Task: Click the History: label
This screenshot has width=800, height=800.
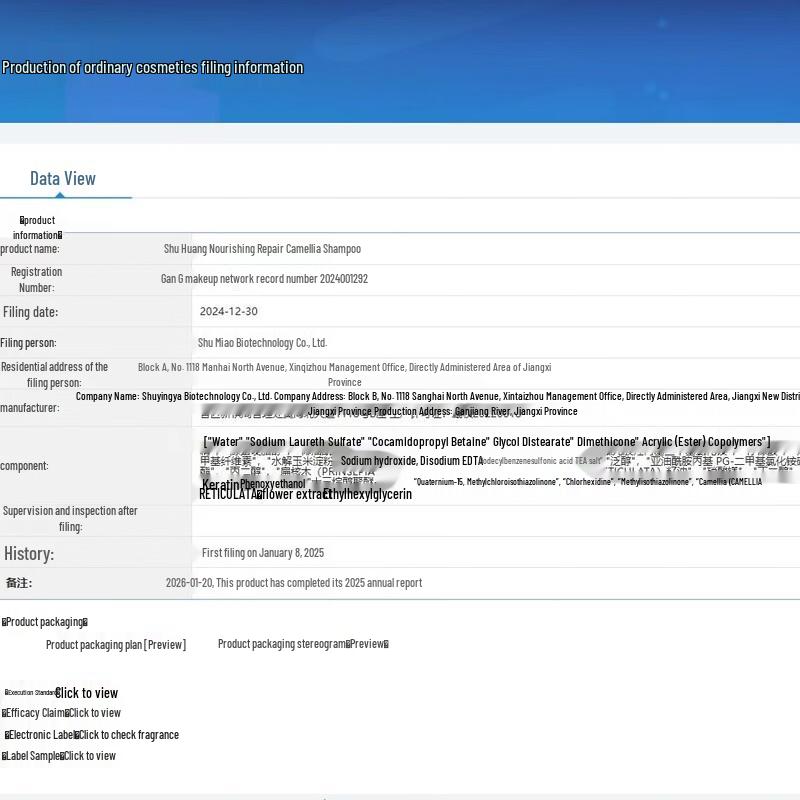Action: (29, 554)
